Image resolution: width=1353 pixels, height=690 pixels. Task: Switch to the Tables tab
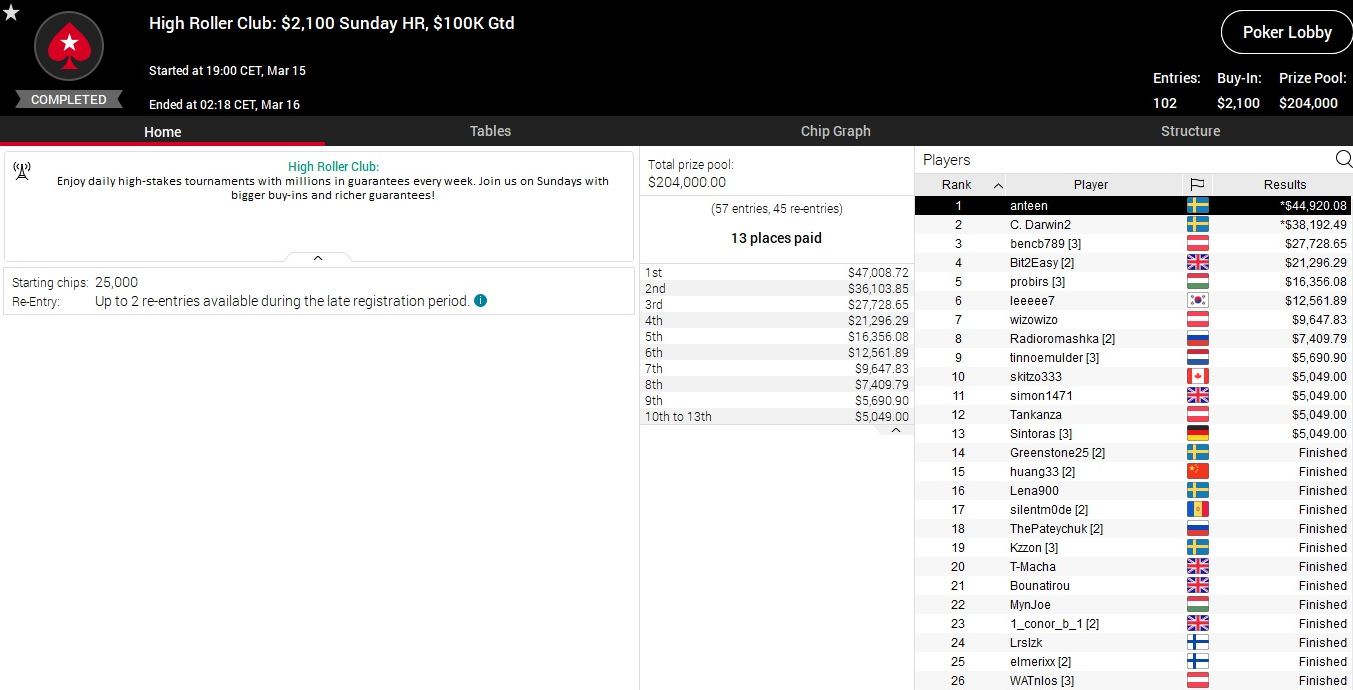click(x=490, y=131)
